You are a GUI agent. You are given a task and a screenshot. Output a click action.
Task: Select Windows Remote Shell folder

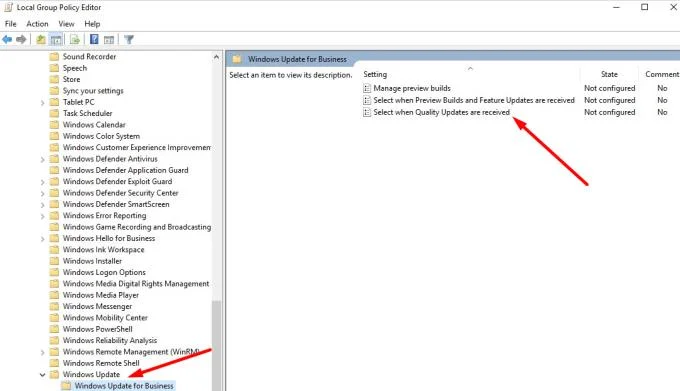click(101, 363)
